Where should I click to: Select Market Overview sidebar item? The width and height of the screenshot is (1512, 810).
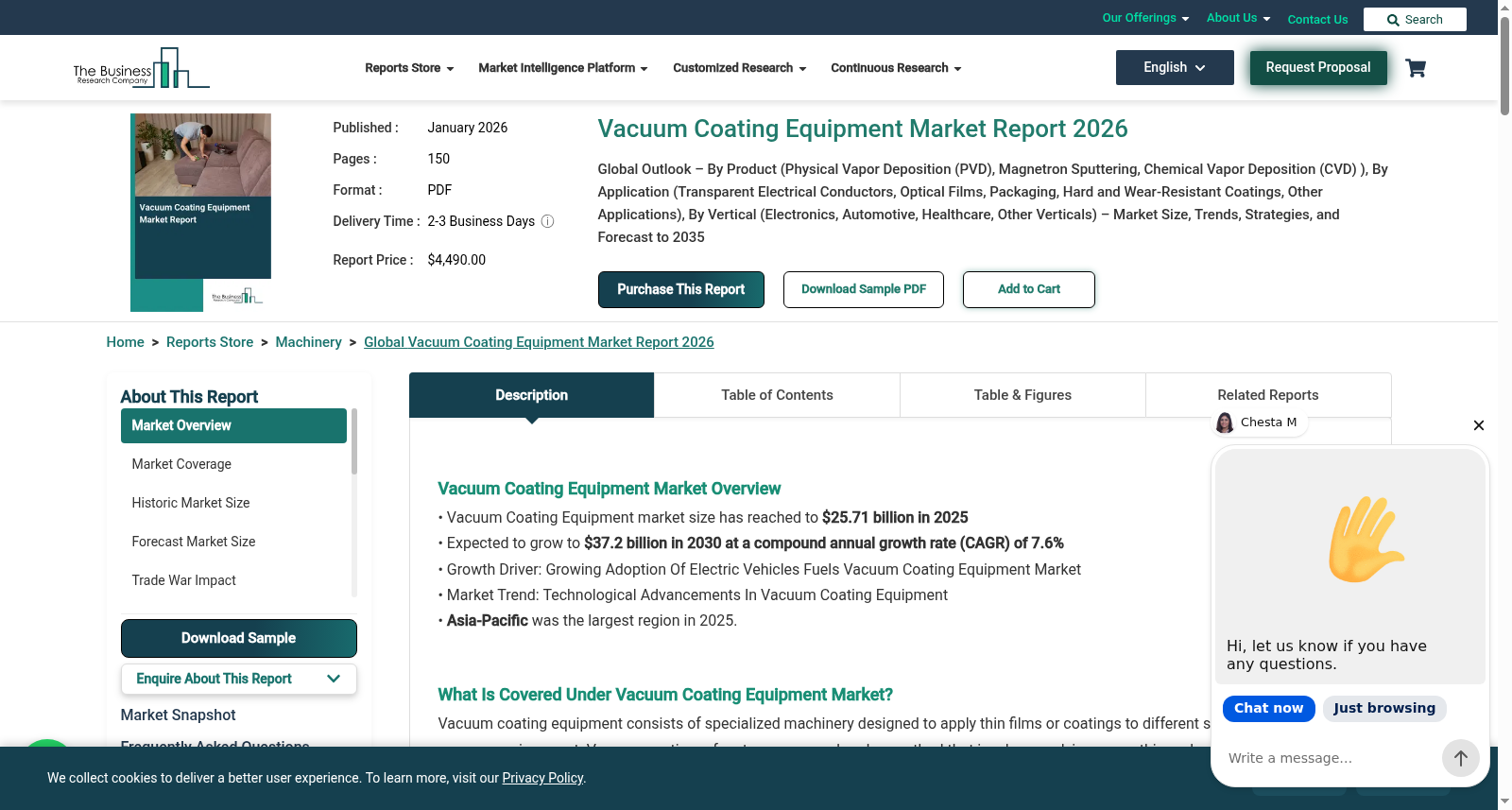click(x=233, y=425)
